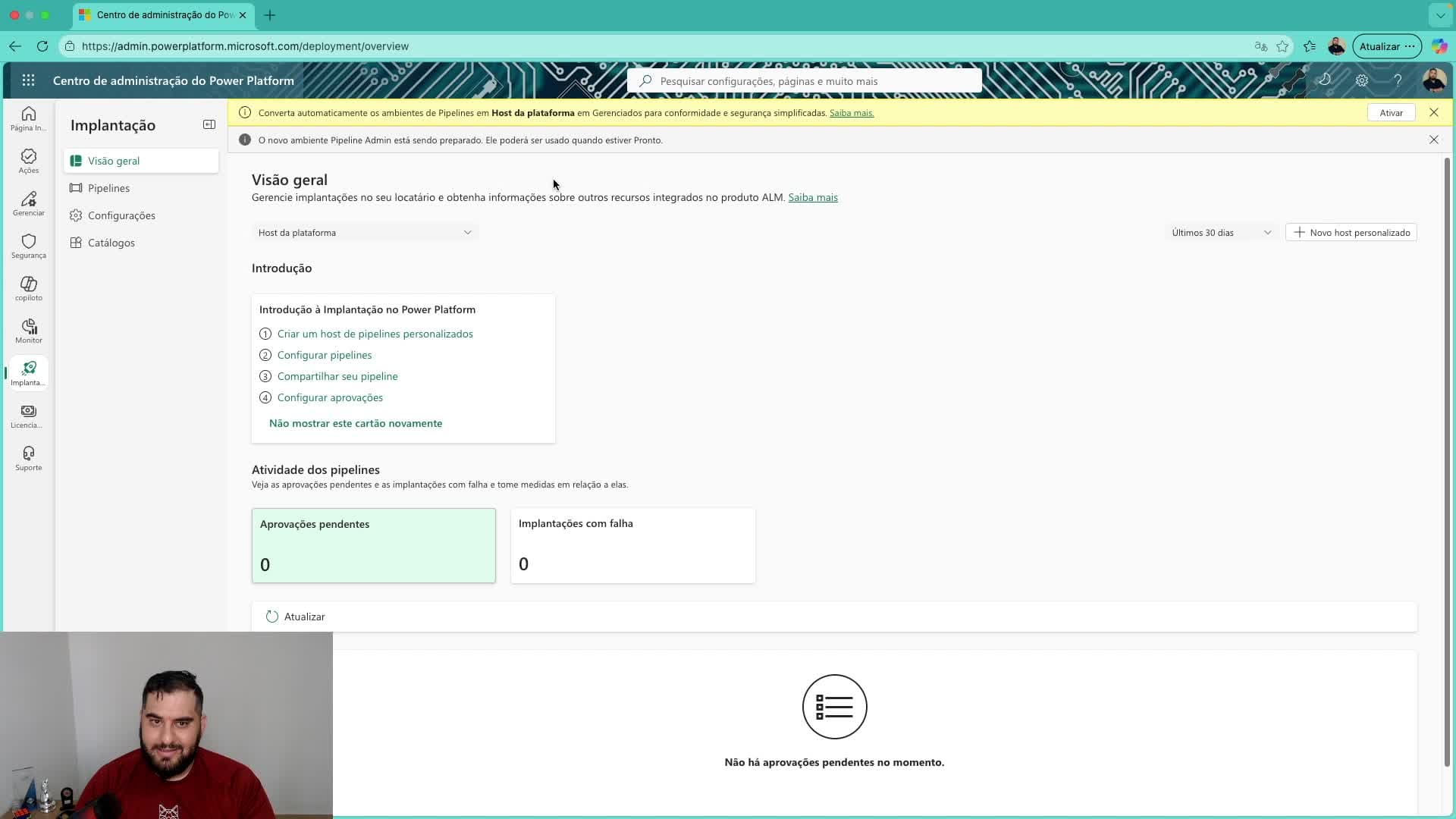Image resolution: width=1456 pixels, height=819 pixels.
Task: Open the copiloto panel in the sidebar
Action: tap(28, 288)
